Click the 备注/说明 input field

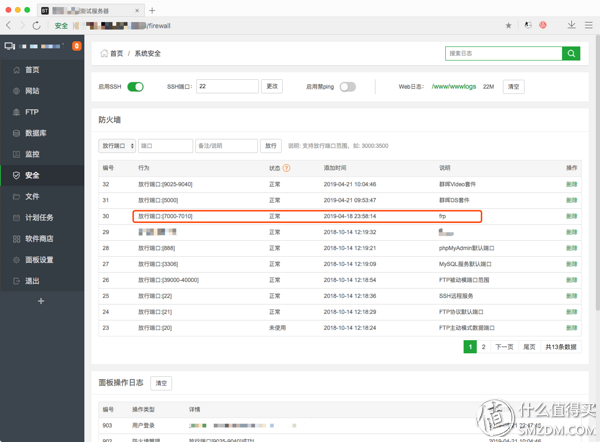pyautogui.click(x=226, y=146)
